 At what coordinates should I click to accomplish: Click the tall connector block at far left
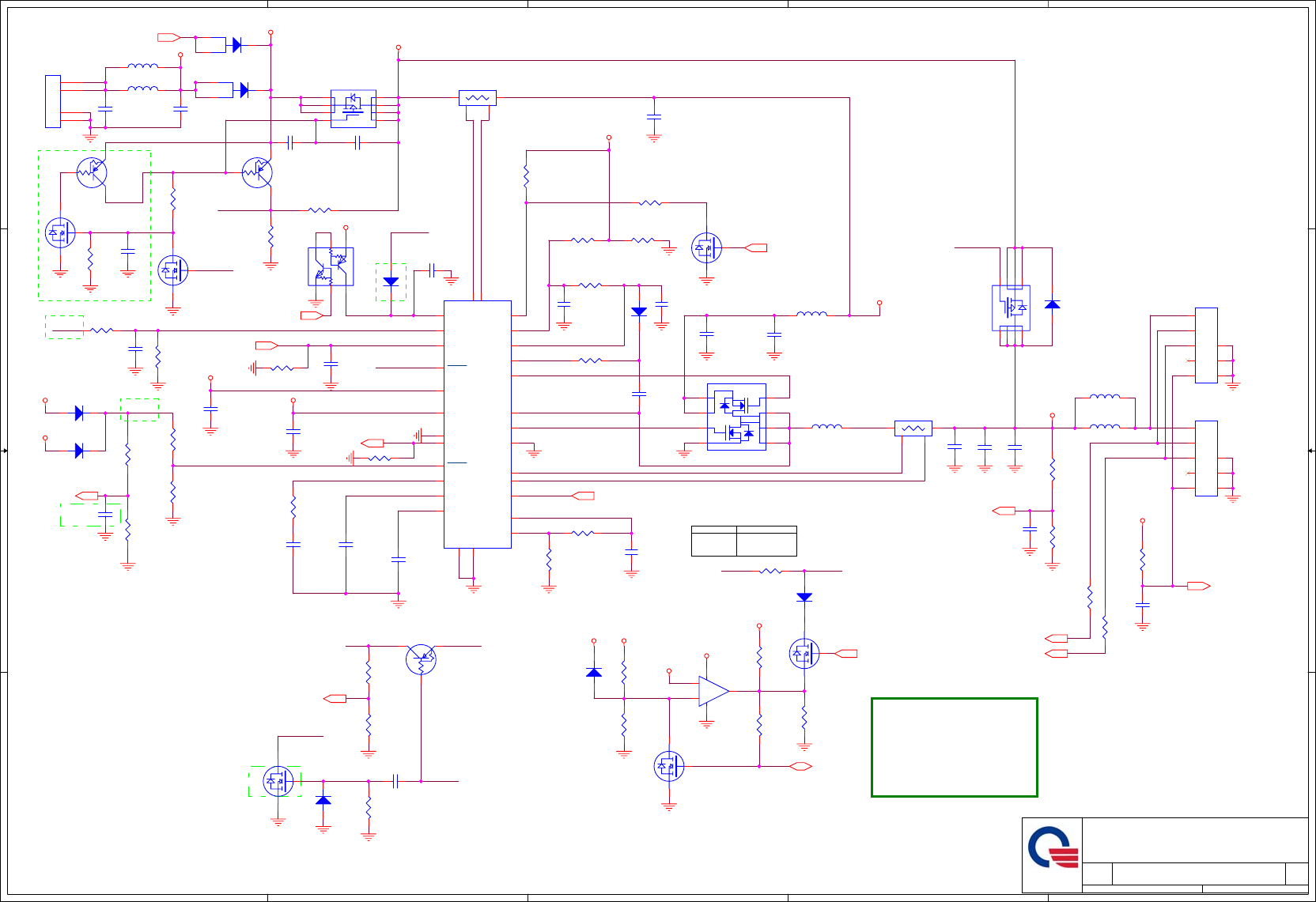point(53,101)
